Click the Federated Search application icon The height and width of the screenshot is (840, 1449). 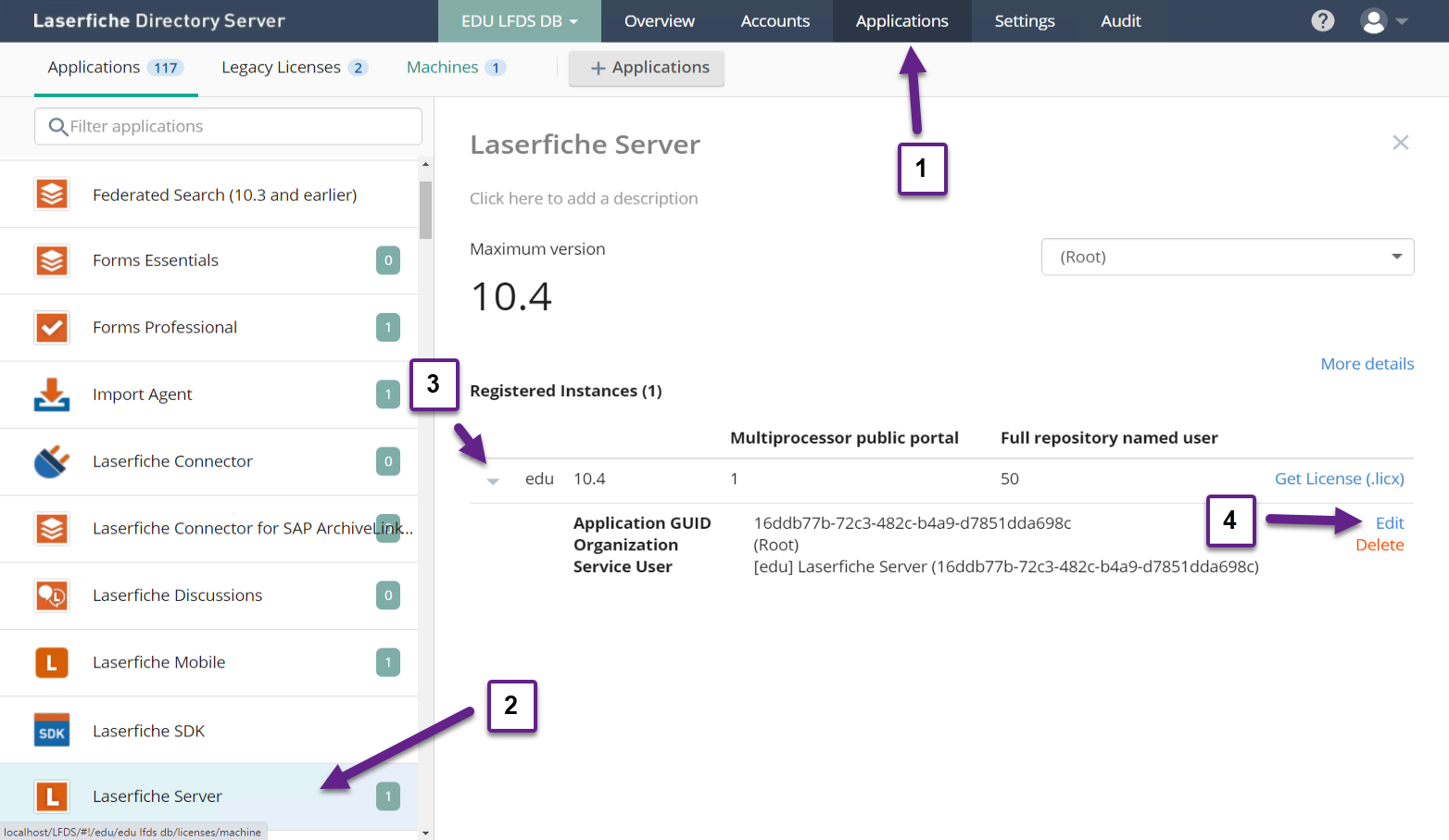52,194
